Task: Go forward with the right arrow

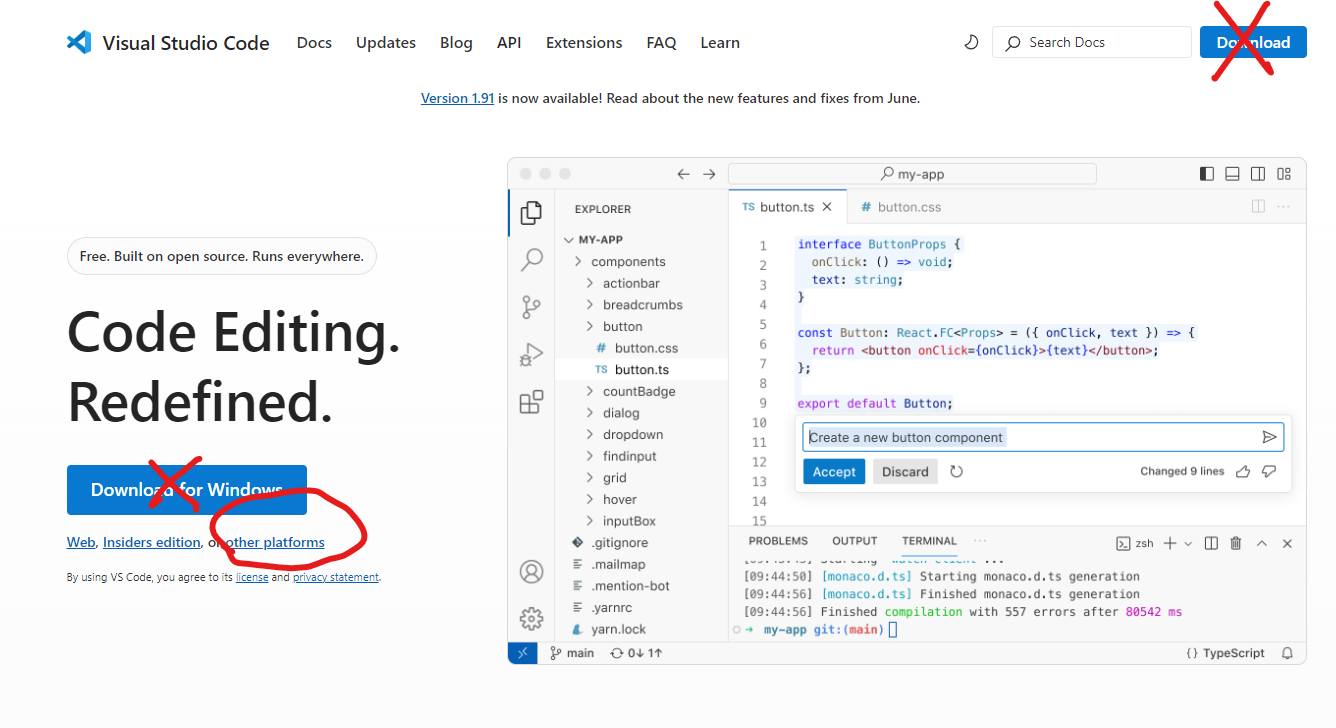Action: (x=709, y=174)
